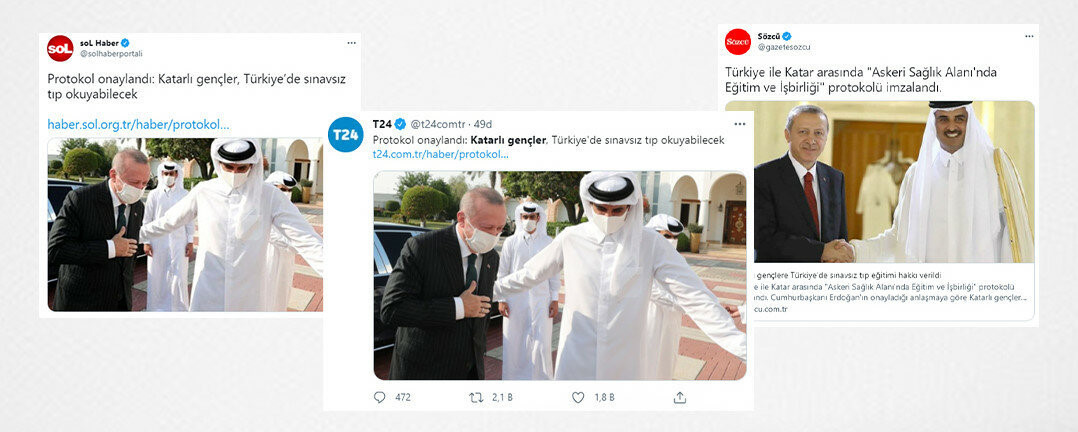Open haber.sol.org.tr article link
Viewport: 1078px width, 432px height.
(x=138, y=125)
